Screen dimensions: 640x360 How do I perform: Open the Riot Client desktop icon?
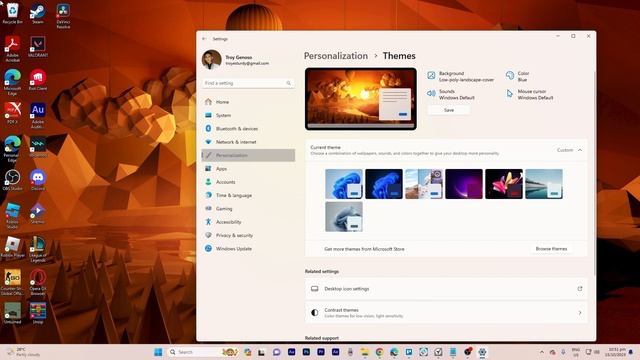click(x=38, y=80)
